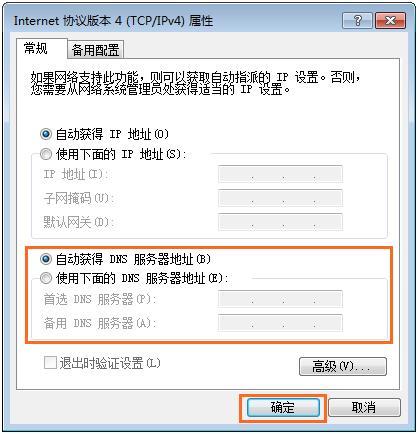Click the 子网掩码 input field
The height and width of the screenshot is (434, 418).
click(280, 198)
